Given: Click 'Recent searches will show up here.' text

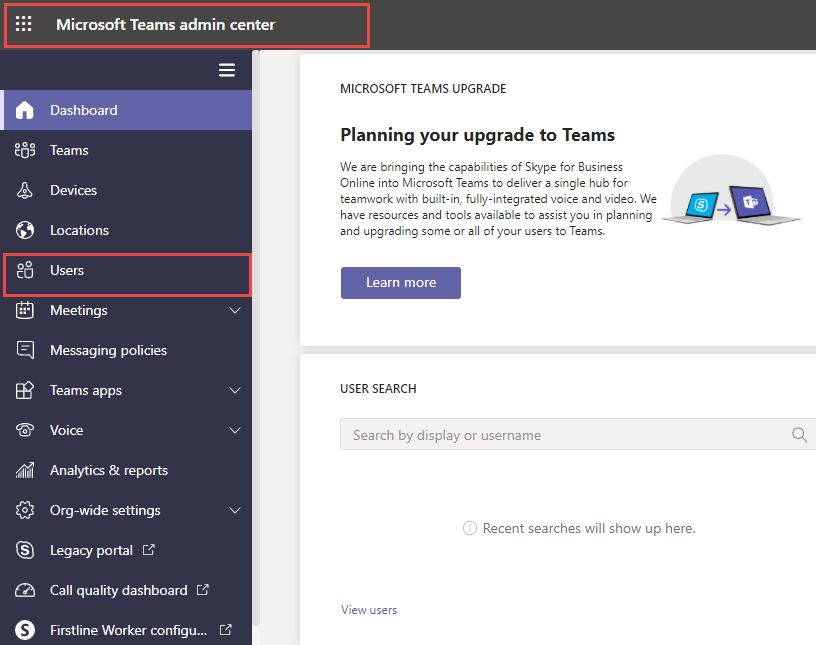Looking at the screenshot, I should pos(589,528).
